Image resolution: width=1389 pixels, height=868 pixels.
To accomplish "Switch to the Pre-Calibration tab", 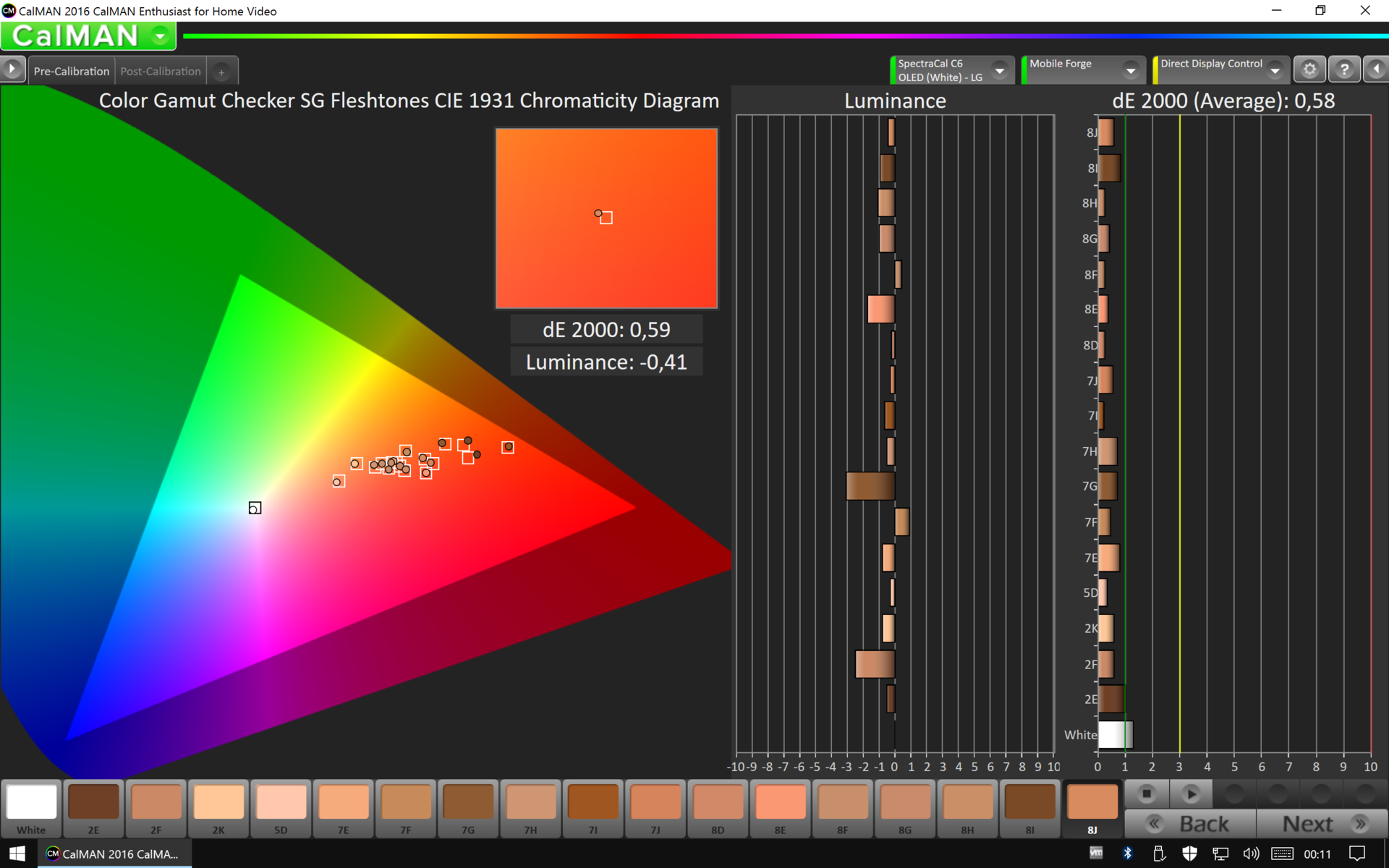I will point(72,71).
